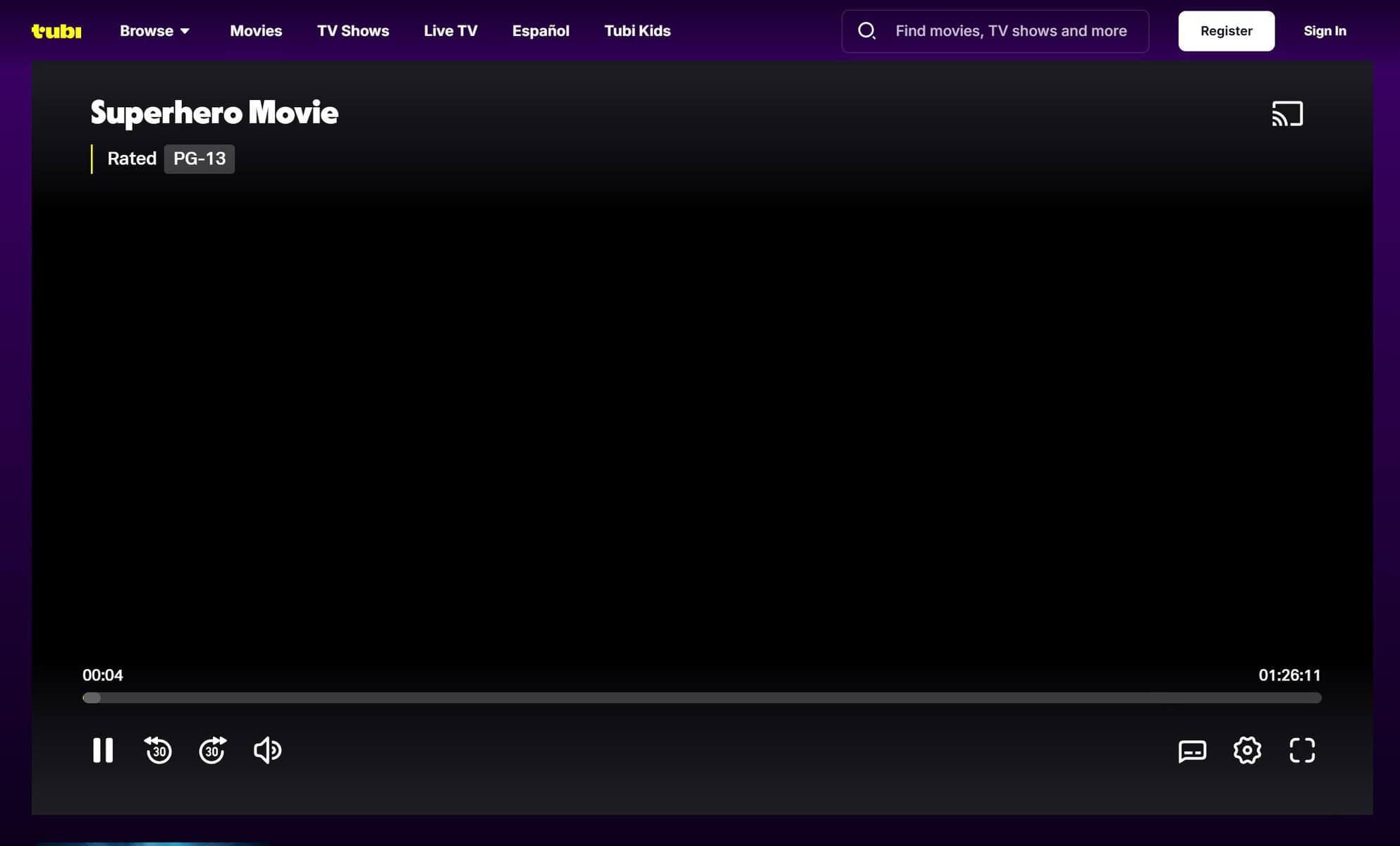Click the 00:04 elapsed time label
1400x846 pixels.
pyautogui.click(x=103, y=675)
